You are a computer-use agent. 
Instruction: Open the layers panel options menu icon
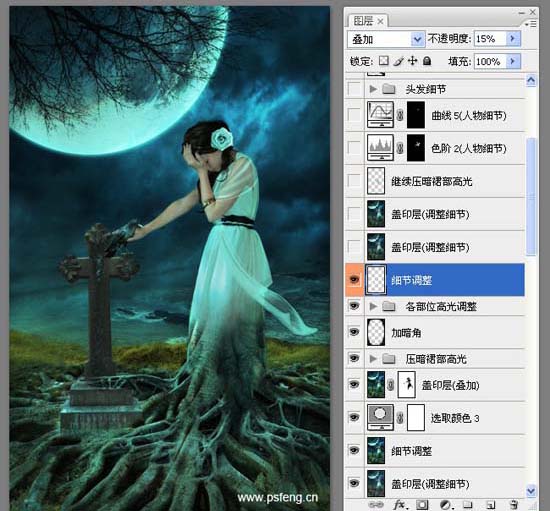point(531,24)
